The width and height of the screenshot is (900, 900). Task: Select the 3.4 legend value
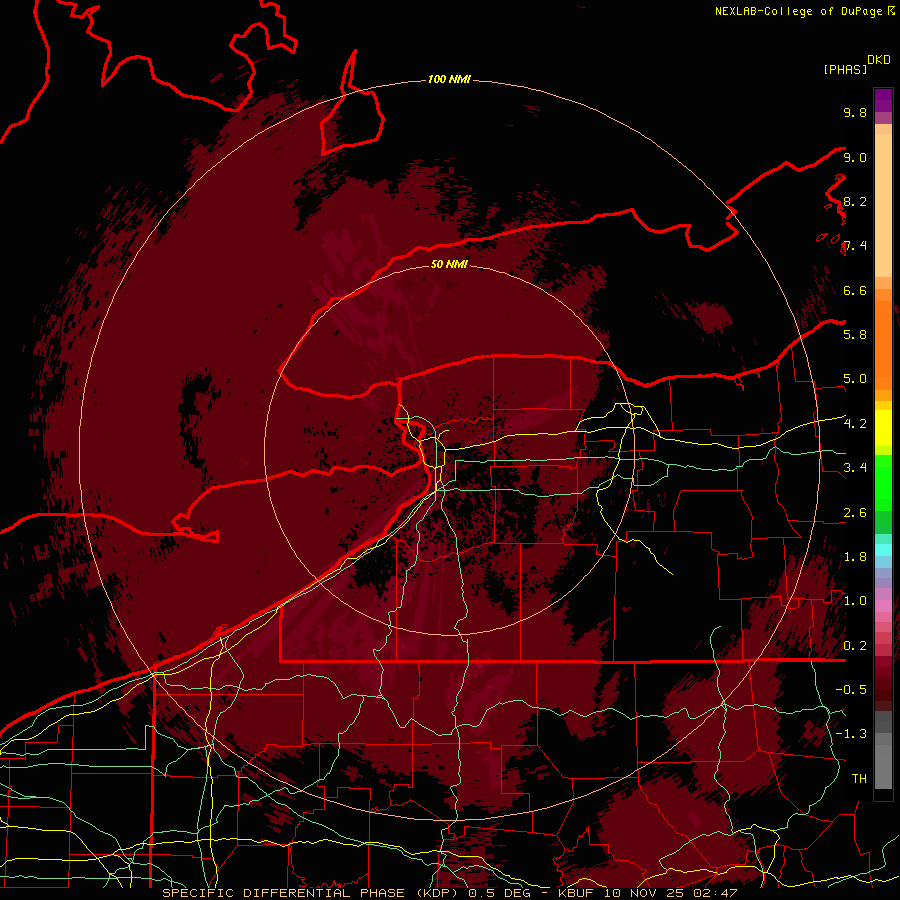[x=855, y=467]
